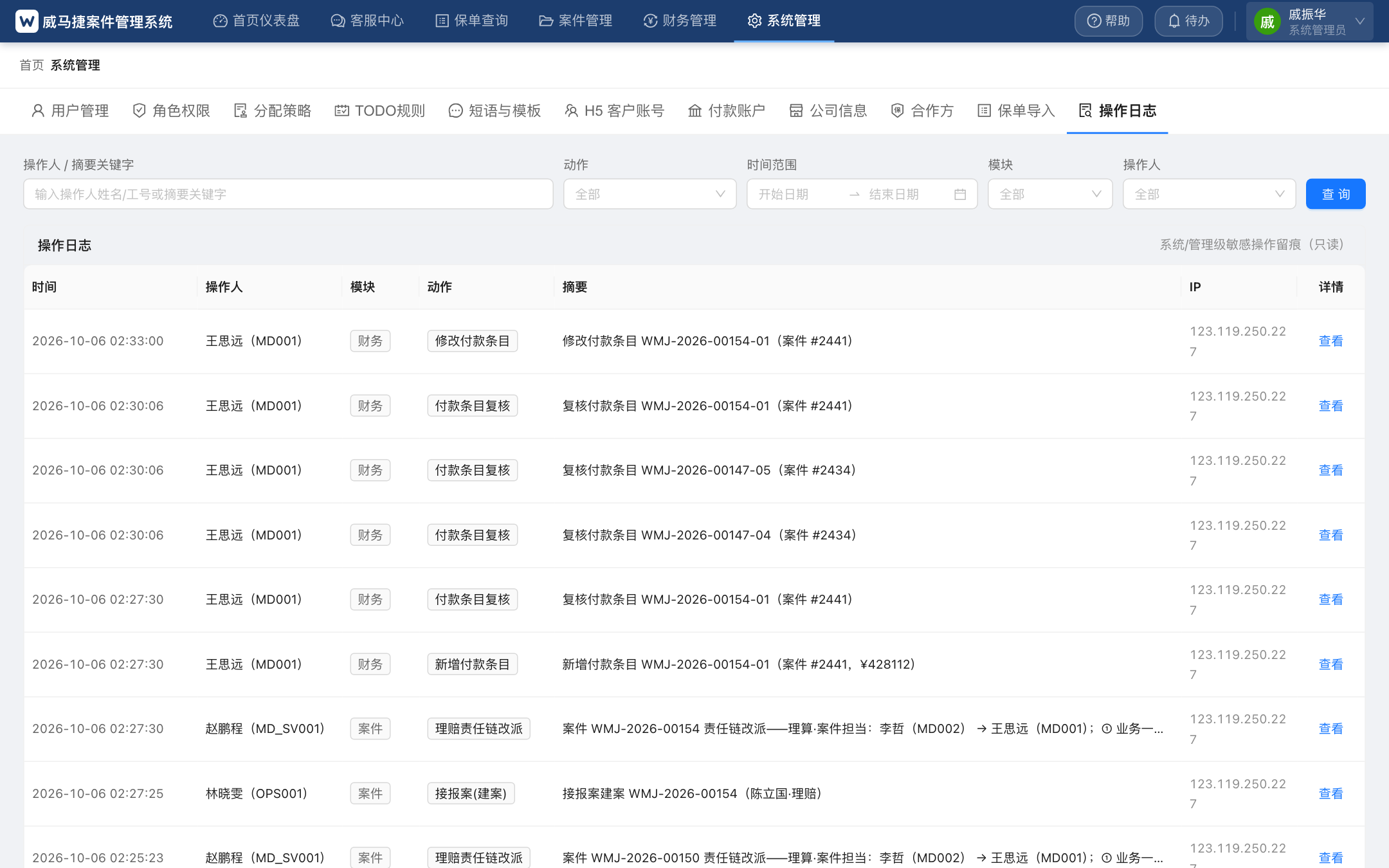This screenshot has width=1389, height=868.
Task: Focus the 操作人/摘要关键字 search input
Action: tap(288, 194)
